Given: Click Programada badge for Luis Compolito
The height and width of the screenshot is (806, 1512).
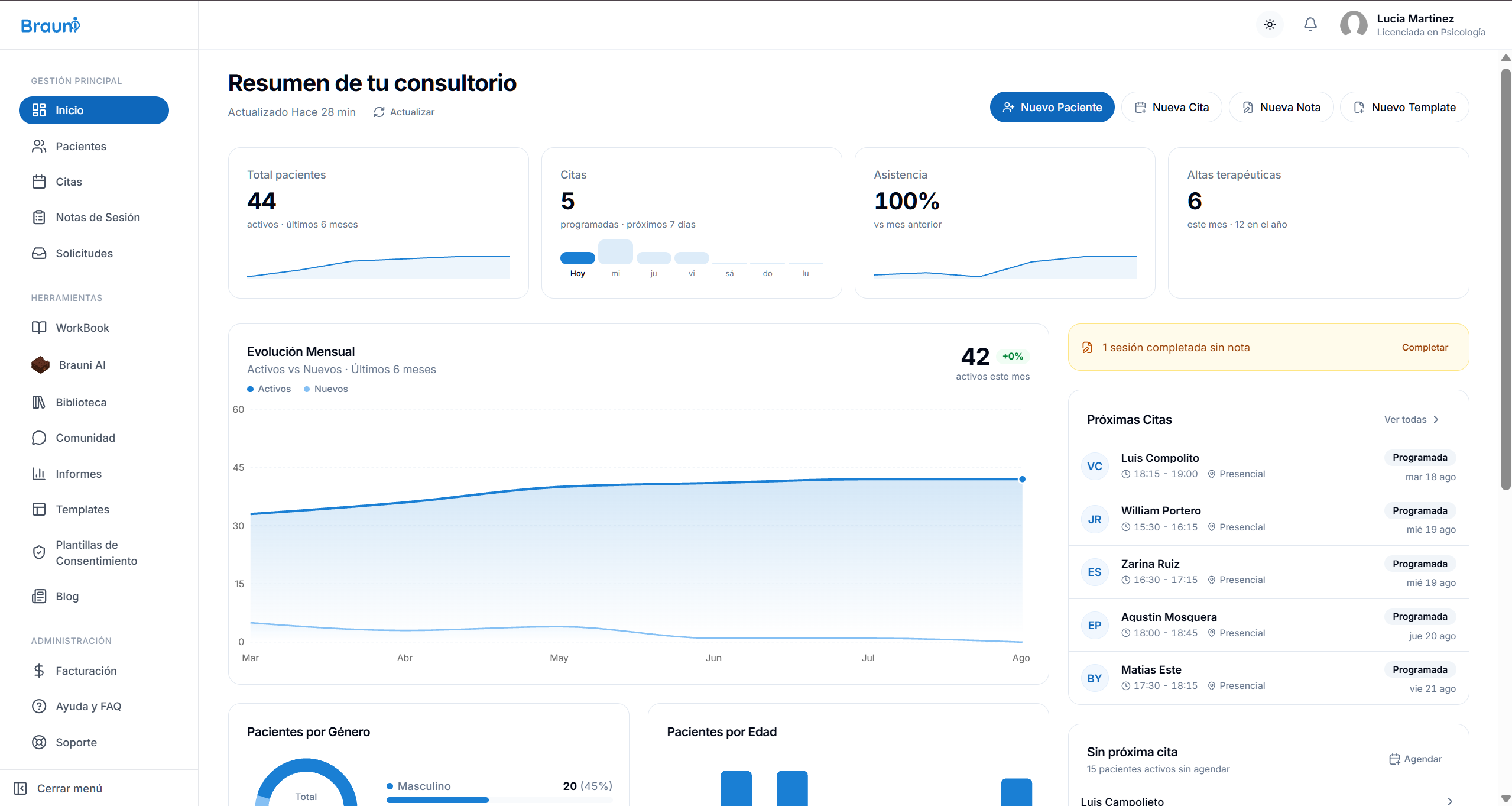Looking at the screenshot, I should click(1420, 458).
